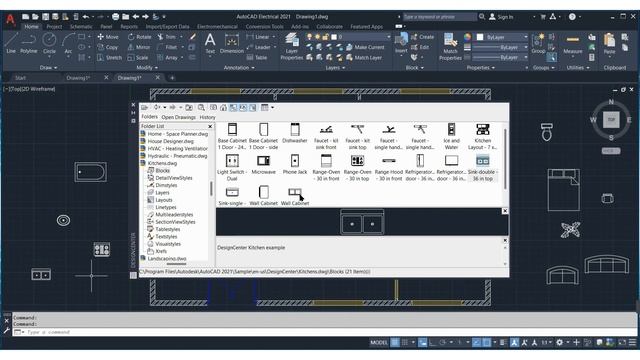The height and width of the screenshot is (360, 640).
Task: Click the keyword search field
Action: coord(440,17)
